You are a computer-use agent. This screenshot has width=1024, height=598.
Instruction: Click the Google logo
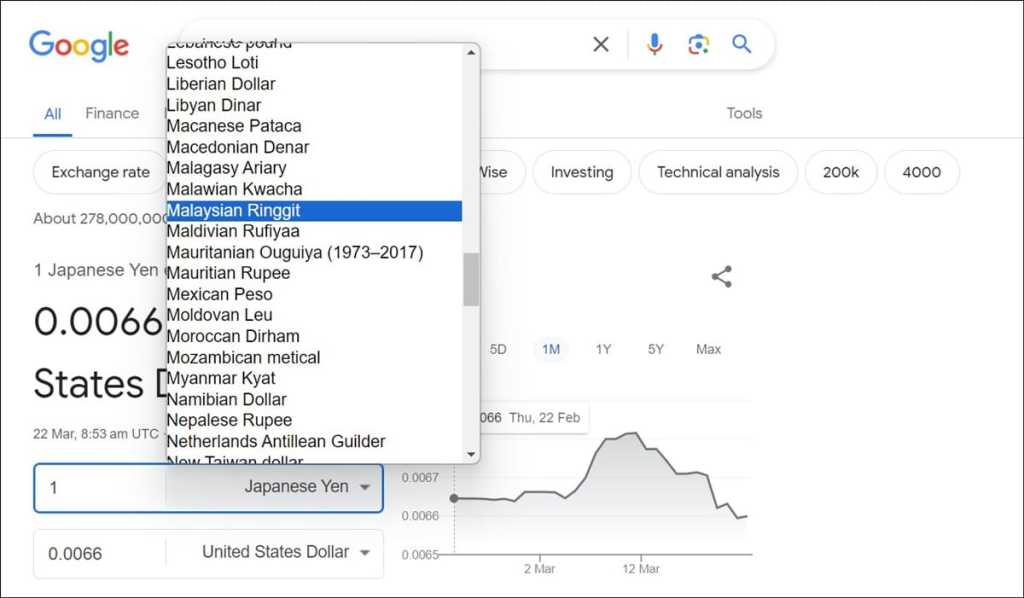click(79, 45)
